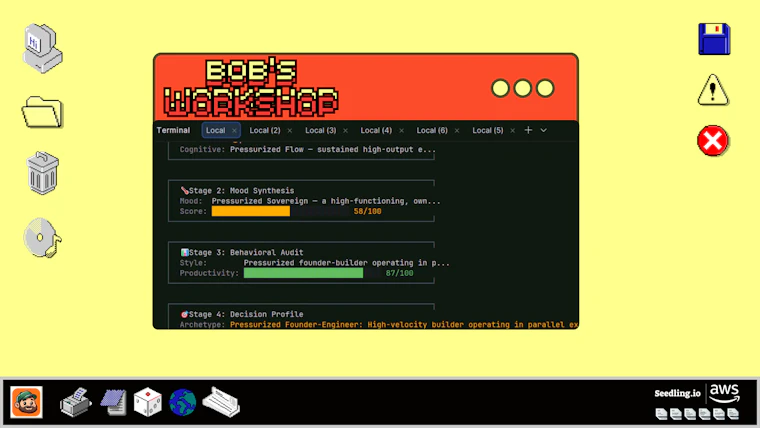Click the Bob's Workshop title logo

coord(251,88)
